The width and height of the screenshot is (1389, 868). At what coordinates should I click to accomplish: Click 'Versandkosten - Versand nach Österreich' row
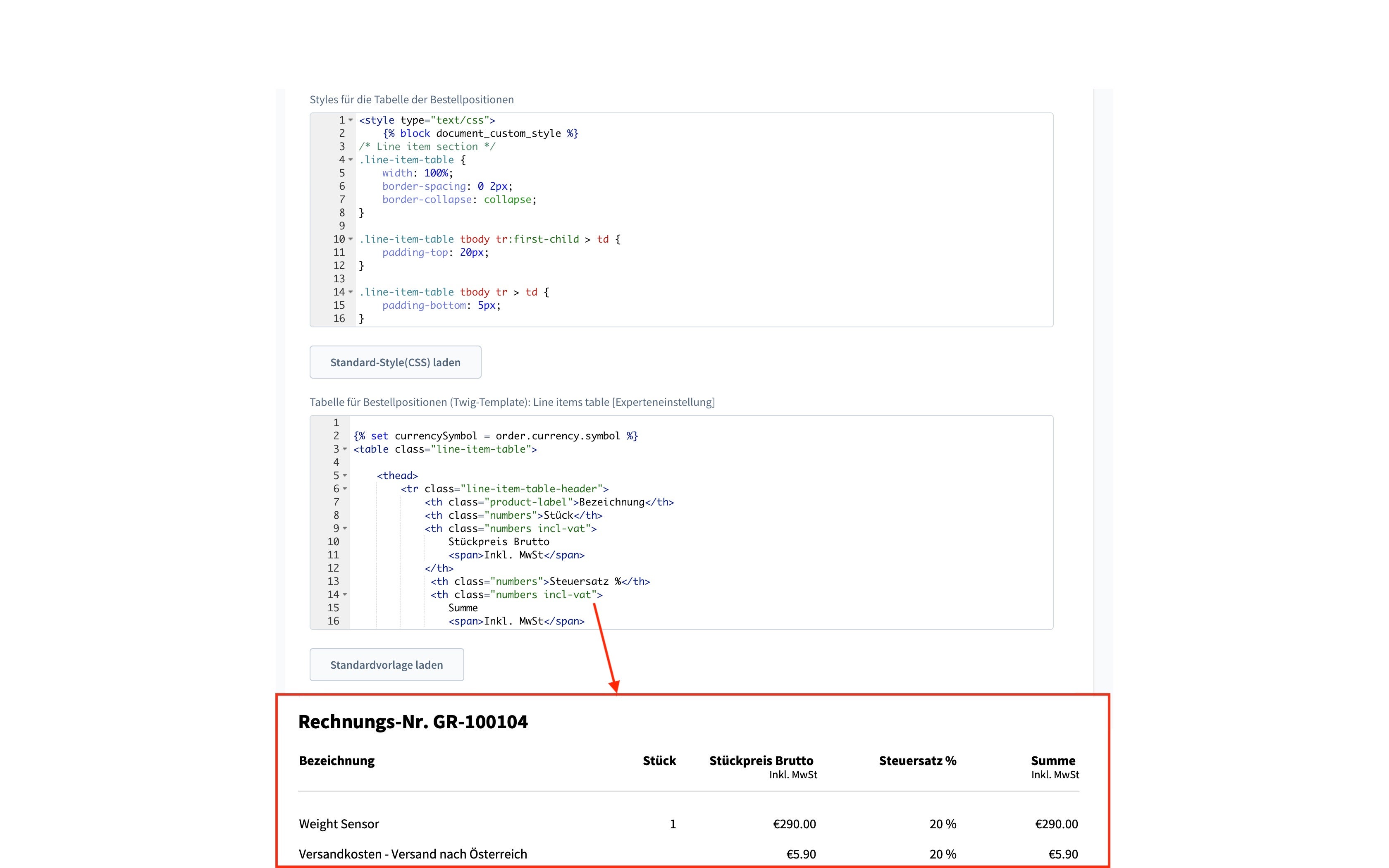(x=413, y=854)
